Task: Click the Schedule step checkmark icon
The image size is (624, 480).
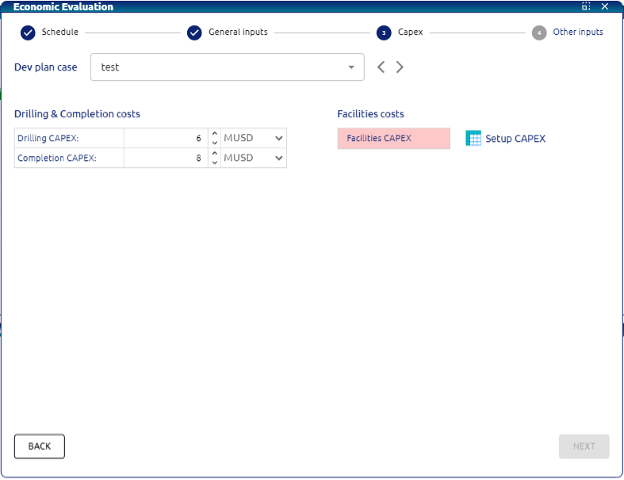Action: pos(28,32)
